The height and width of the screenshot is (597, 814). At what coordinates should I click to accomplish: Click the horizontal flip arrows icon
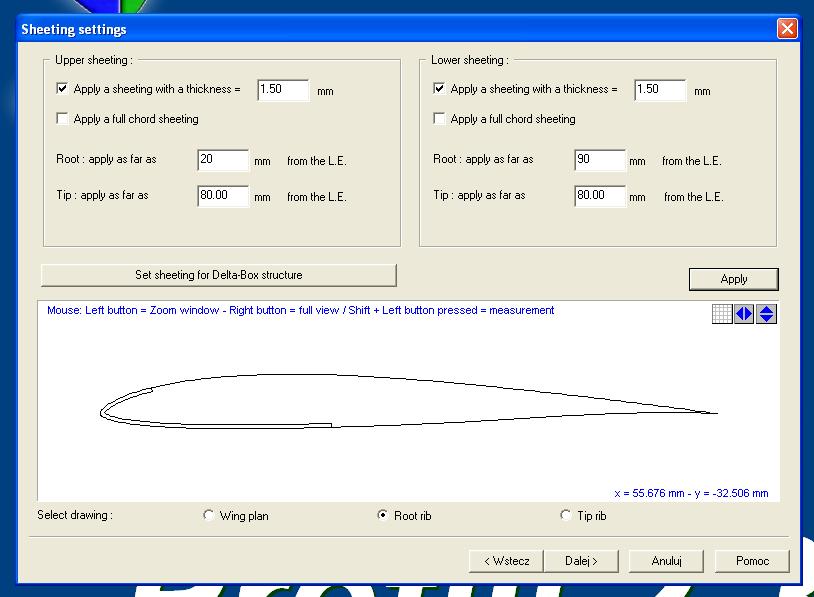[x=744, y=314]
